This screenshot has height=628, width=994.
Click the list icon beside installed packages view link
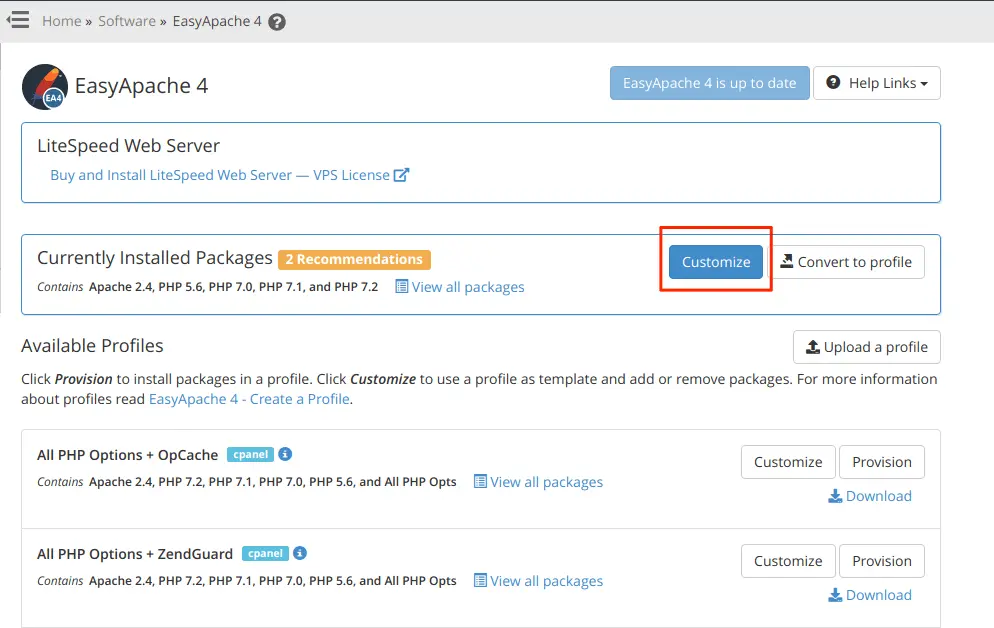pos(401,287)
